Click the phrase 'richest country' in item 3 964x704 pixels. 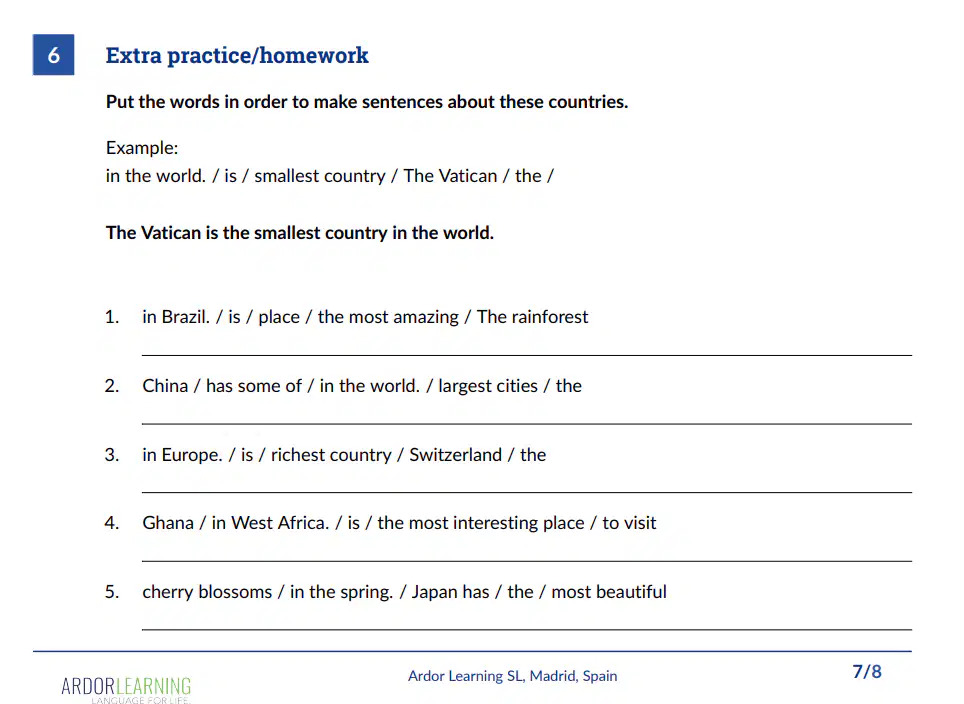pyautogui.click(x=331, y=455)
